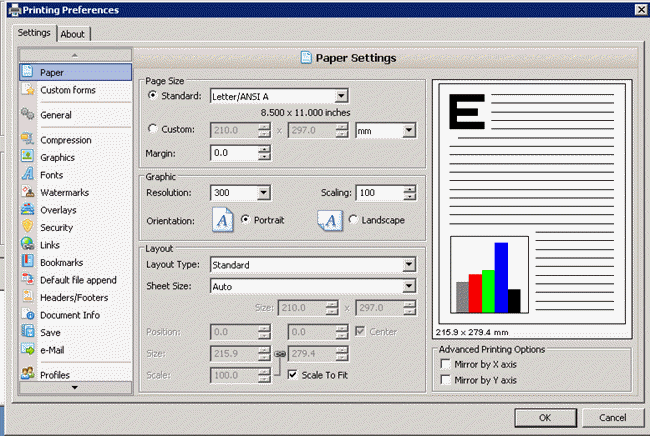Image resolution: width=650 pixels, height=436 pixels.
Task: Select the Custom page size radio button
Action: [153, 129]
